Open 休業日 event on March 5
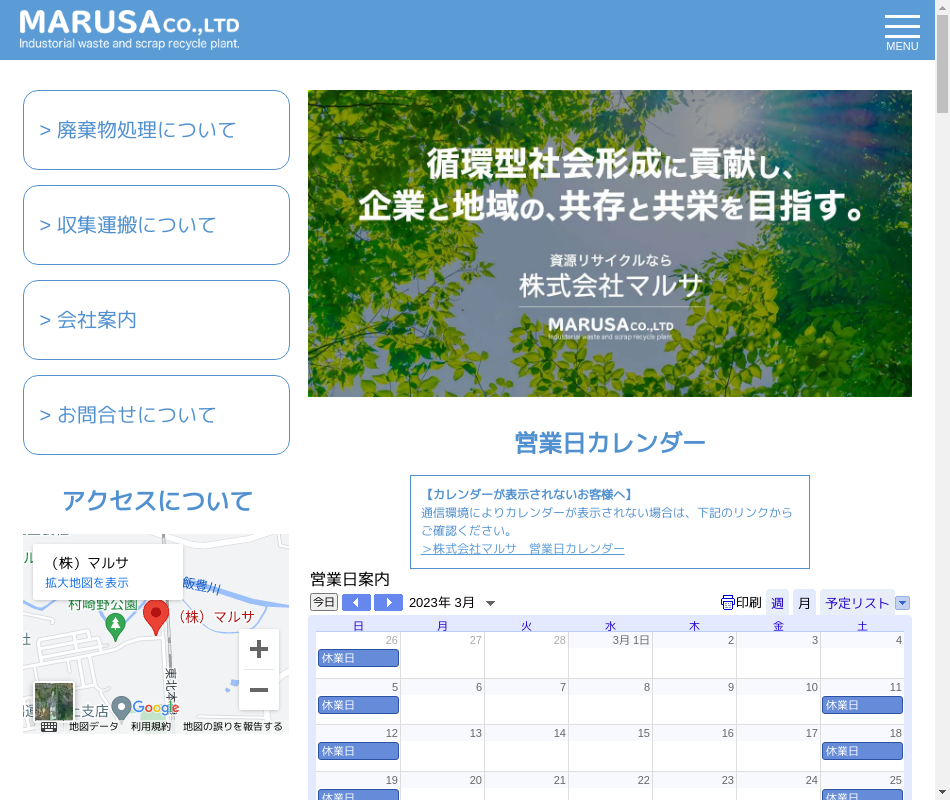The width and height of the screenshot is (950, 800). click(x=358, y=705)
